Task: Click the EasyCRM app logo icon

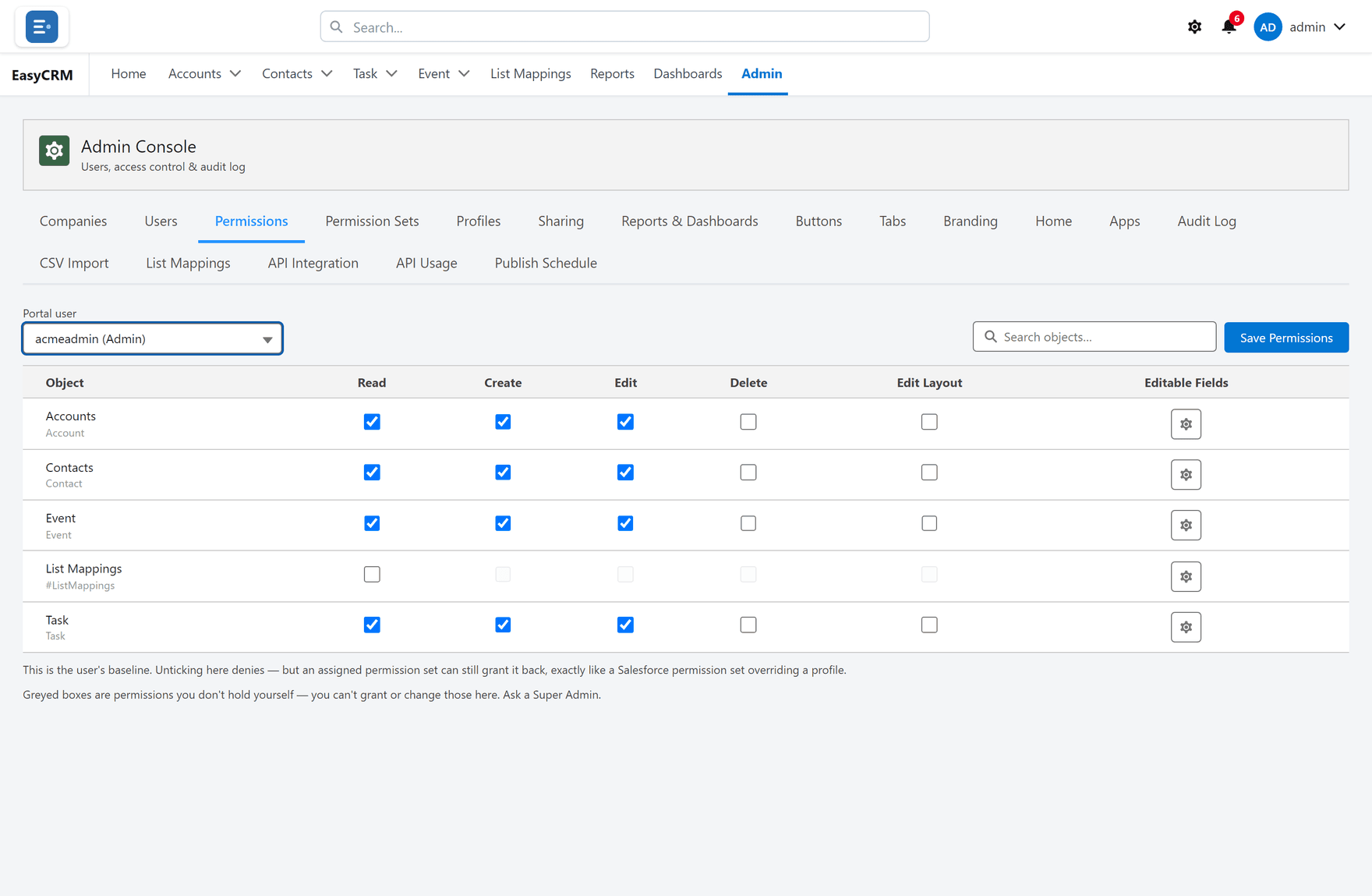Action: click(41, 27)
